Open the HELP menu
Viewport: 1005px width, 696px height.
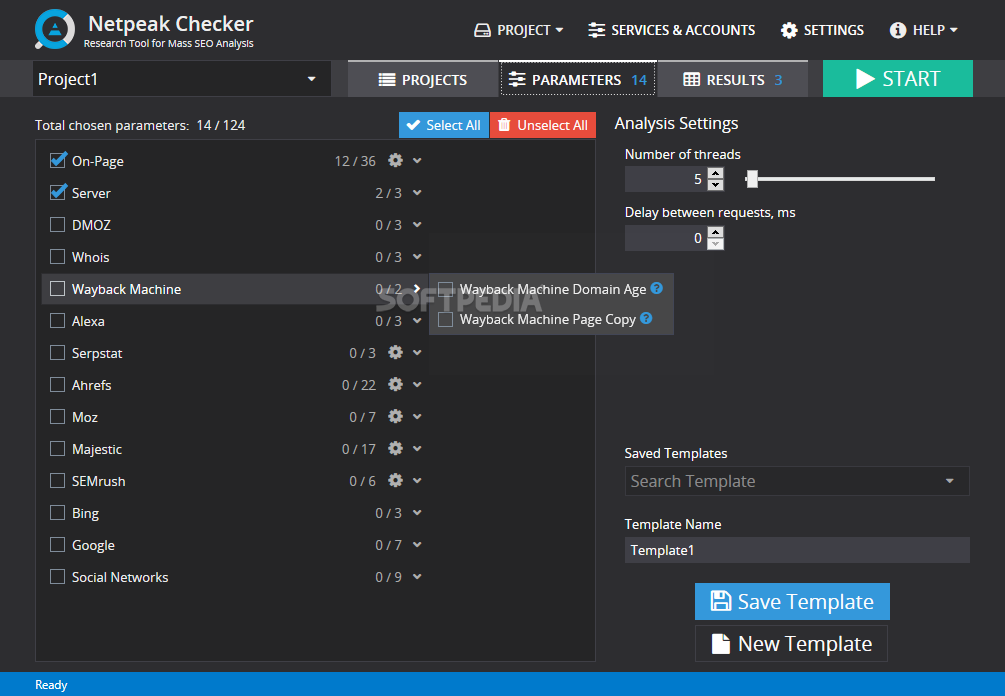[x=924, y=30]
